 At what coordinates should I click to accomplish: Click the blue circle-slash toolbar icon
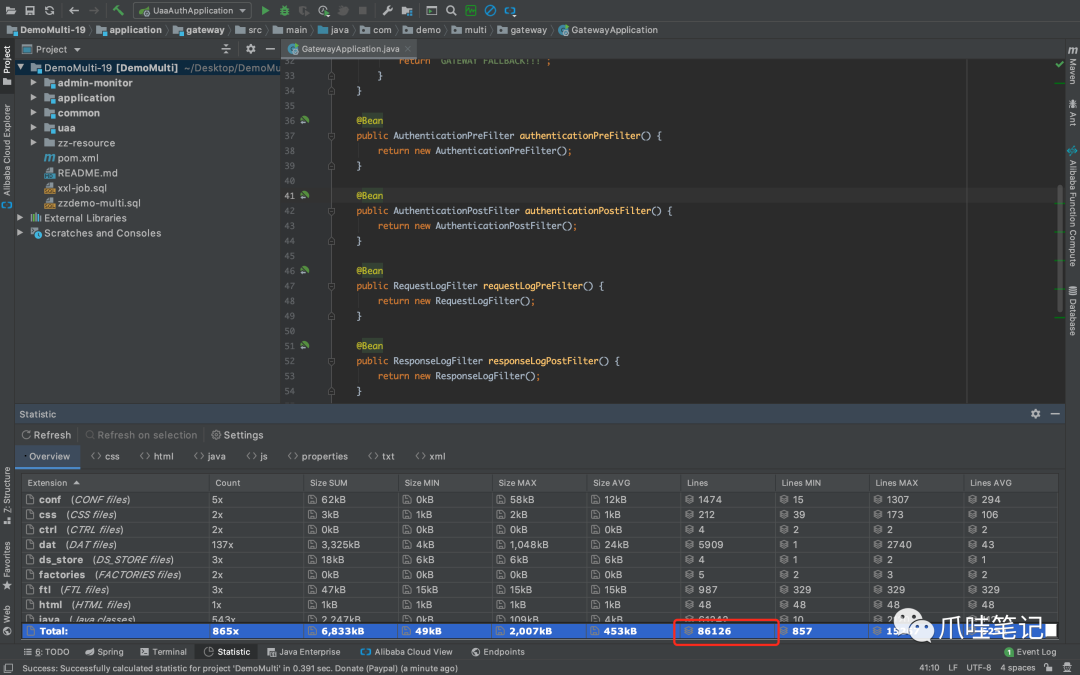(490, 10)
